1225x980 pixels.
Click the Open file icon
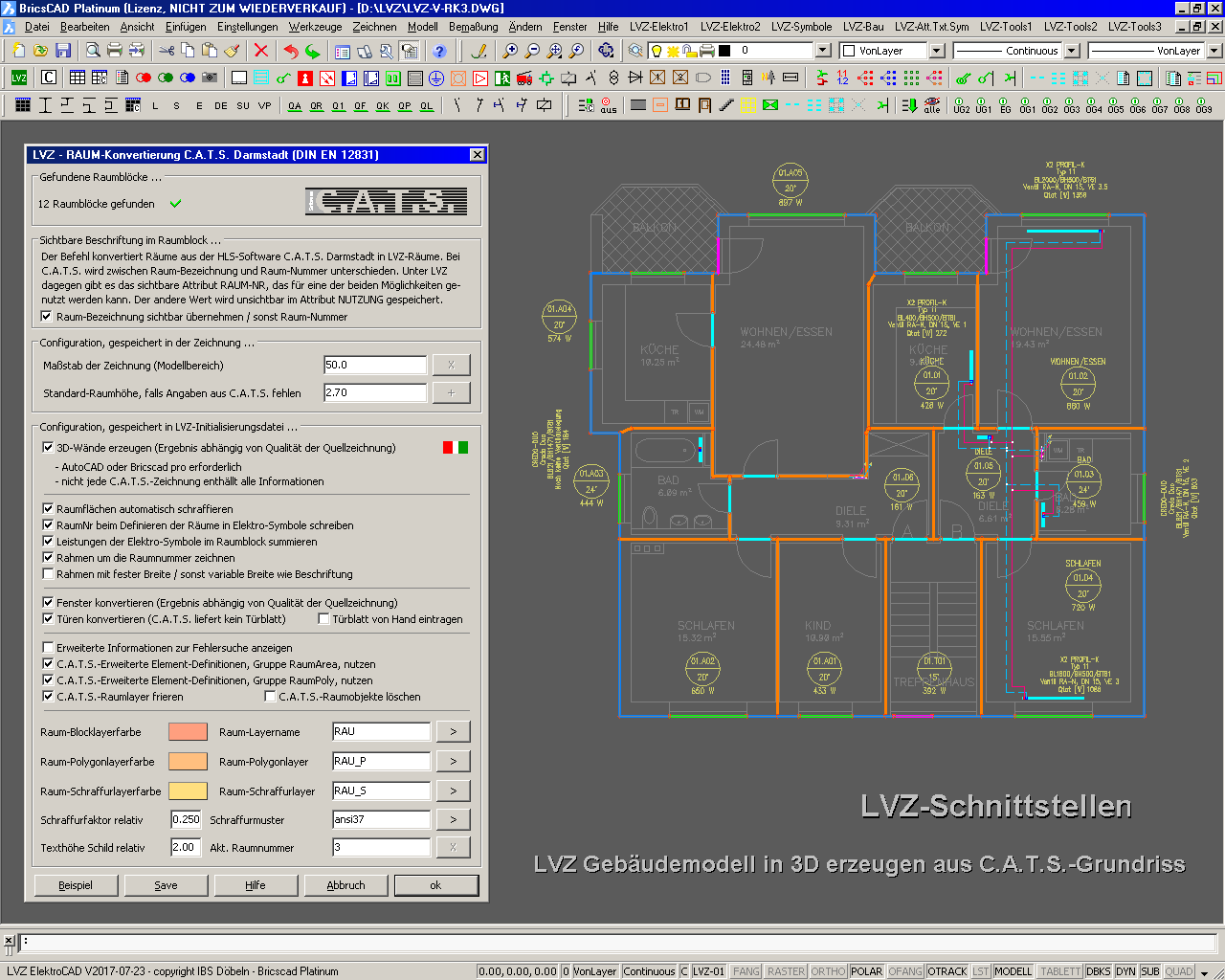pyautogui.click(x=40, y=51)
